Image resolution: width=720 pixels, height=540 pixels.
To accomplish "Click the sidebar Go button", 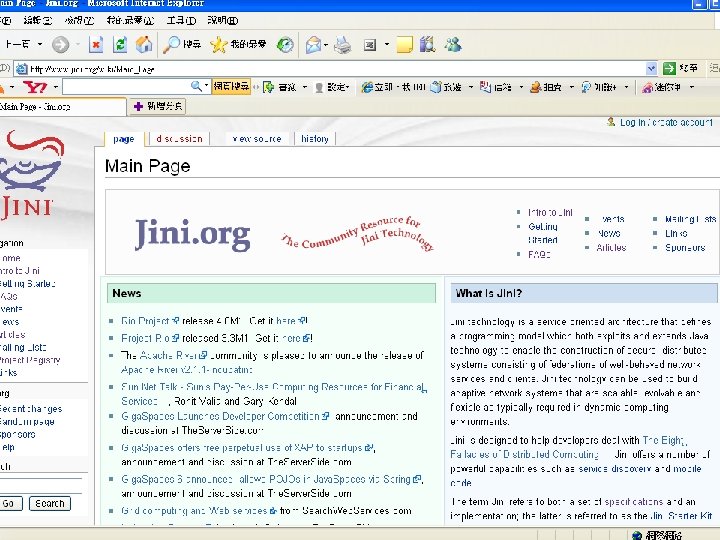I will click(8, 503).
